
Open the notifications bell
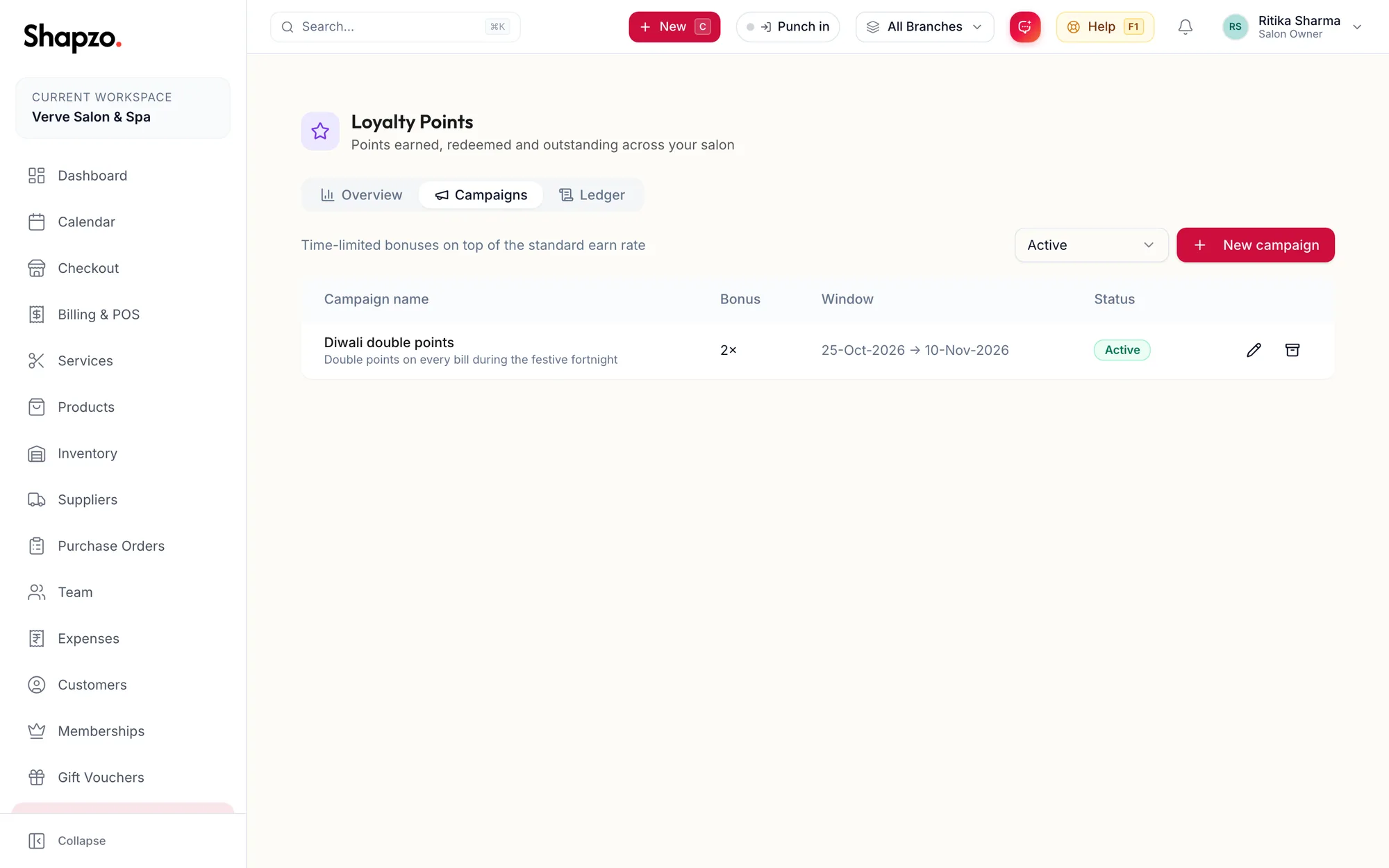(1186, 27)
